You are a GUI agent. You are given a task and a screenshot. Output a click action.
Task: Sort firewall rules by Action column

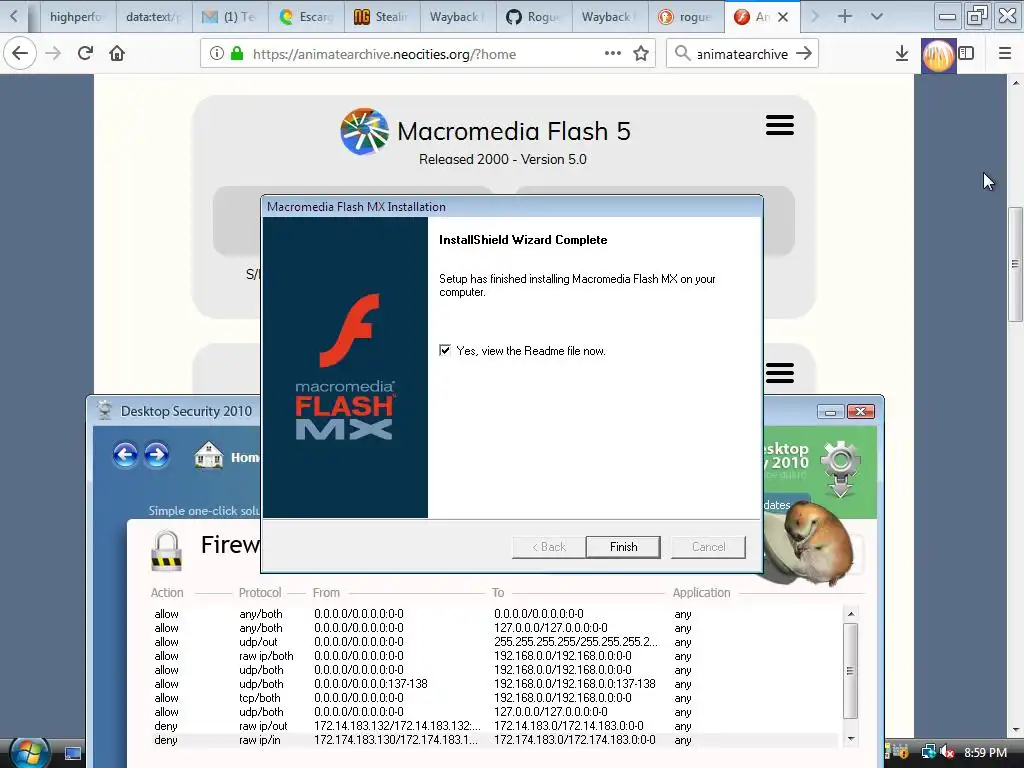(x=167, y=592)
